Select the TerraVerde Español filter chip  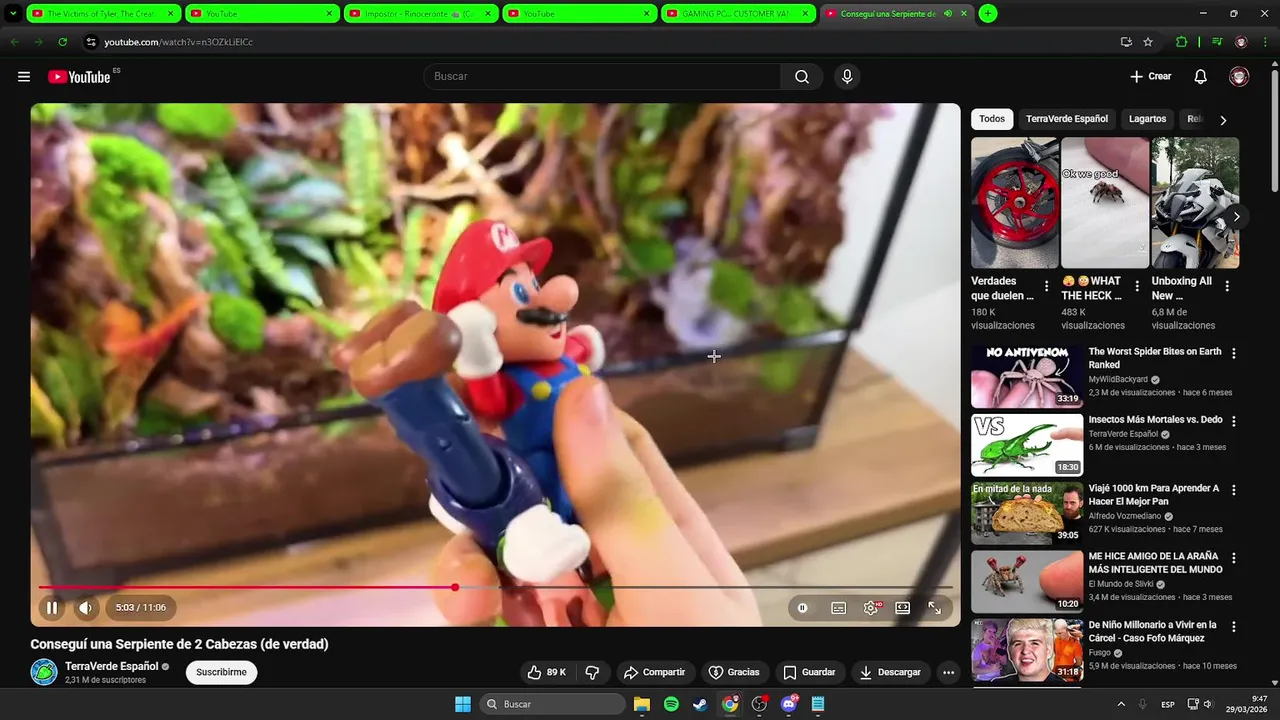pos(1067,119)
